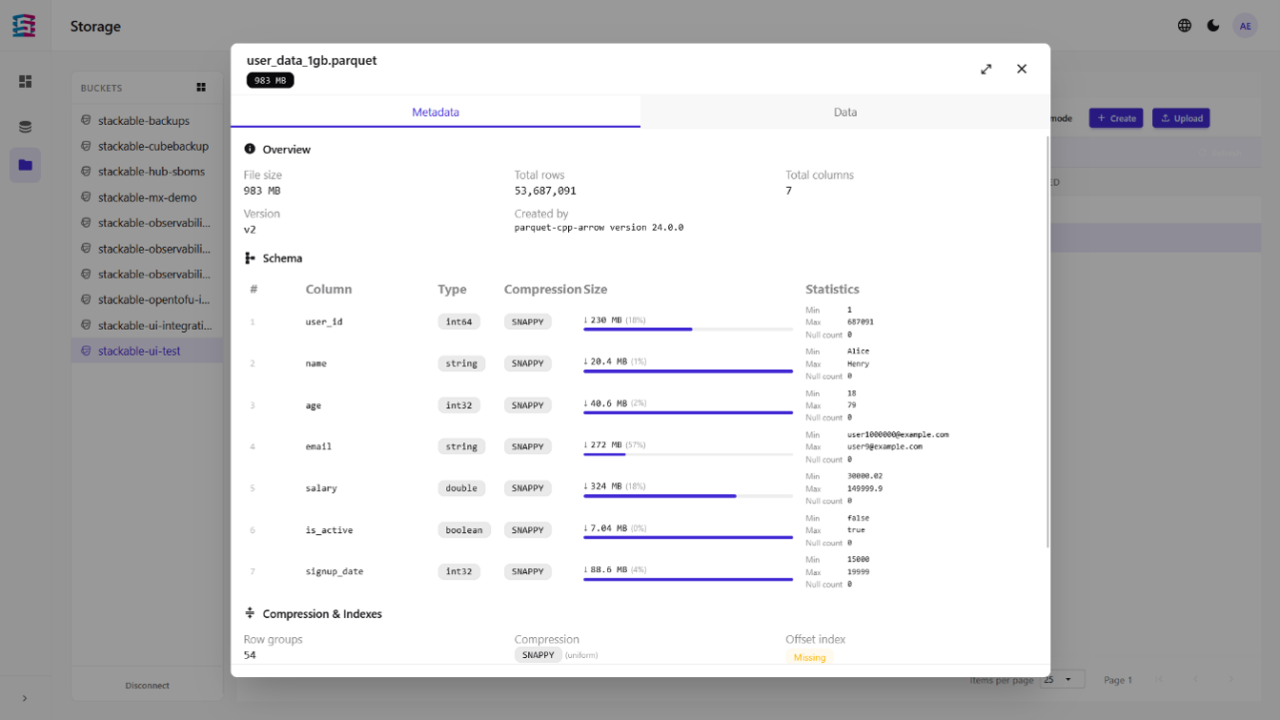The width and height of the screenshot is (1280, 720).
Task: Click the double type badge for salary
Action: [x=461, y=488]
